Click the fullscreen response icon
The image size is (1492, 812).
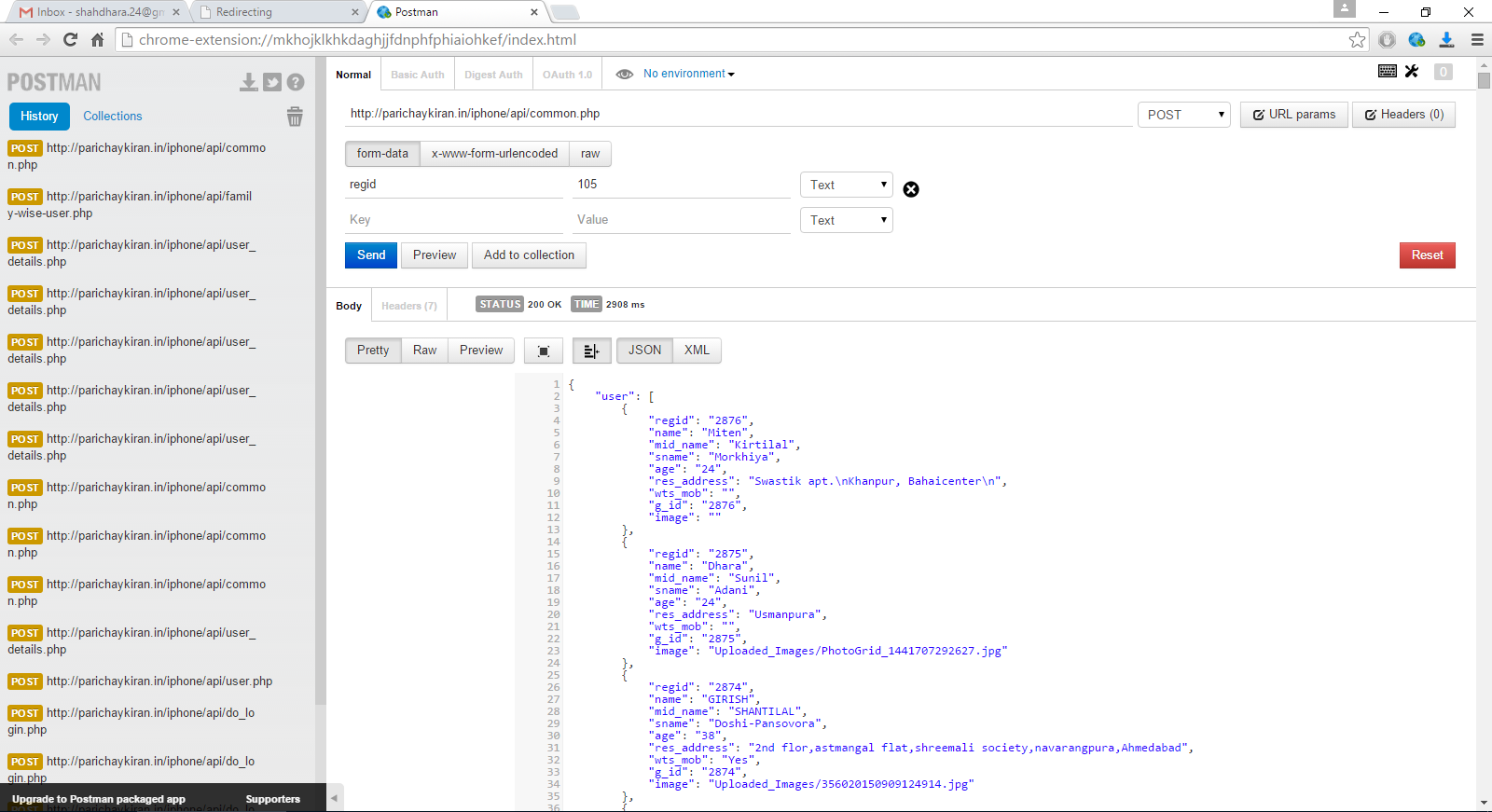(x=544, y=351)
